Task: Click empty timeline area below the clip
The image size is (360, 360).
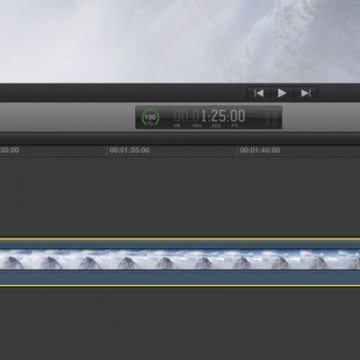Action: [x=180, y=323]
